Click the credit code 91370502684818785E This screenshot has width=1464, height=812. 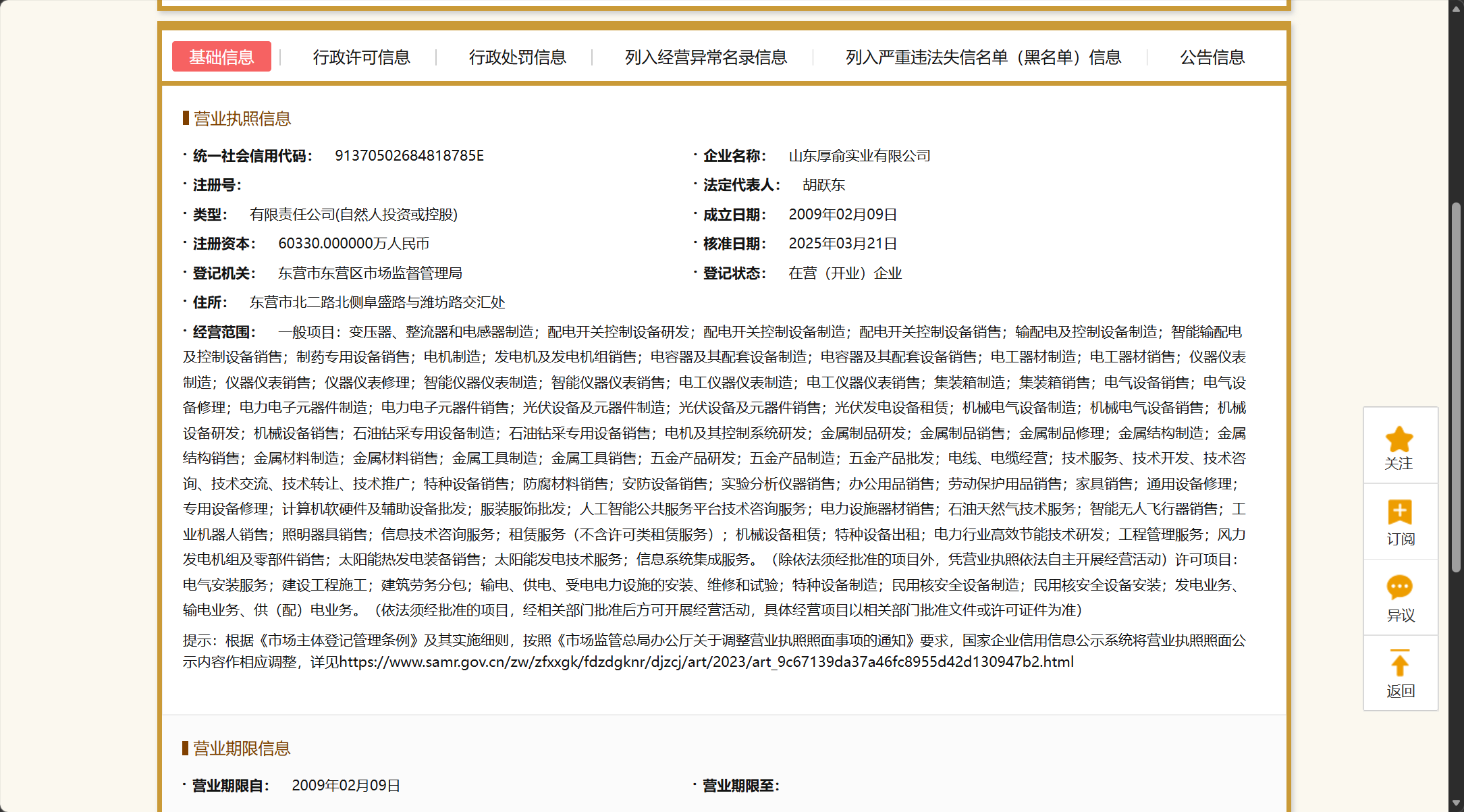[409, 156]
